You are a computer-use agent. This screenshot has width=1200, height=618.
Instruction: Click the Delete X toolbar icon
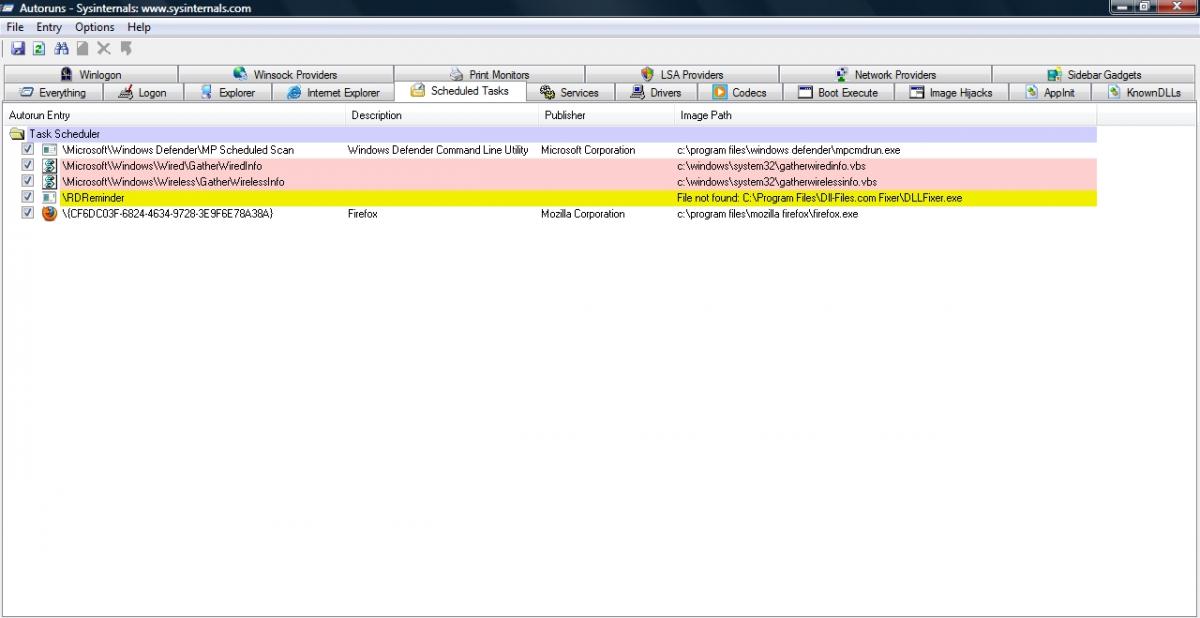click(104, 48)
